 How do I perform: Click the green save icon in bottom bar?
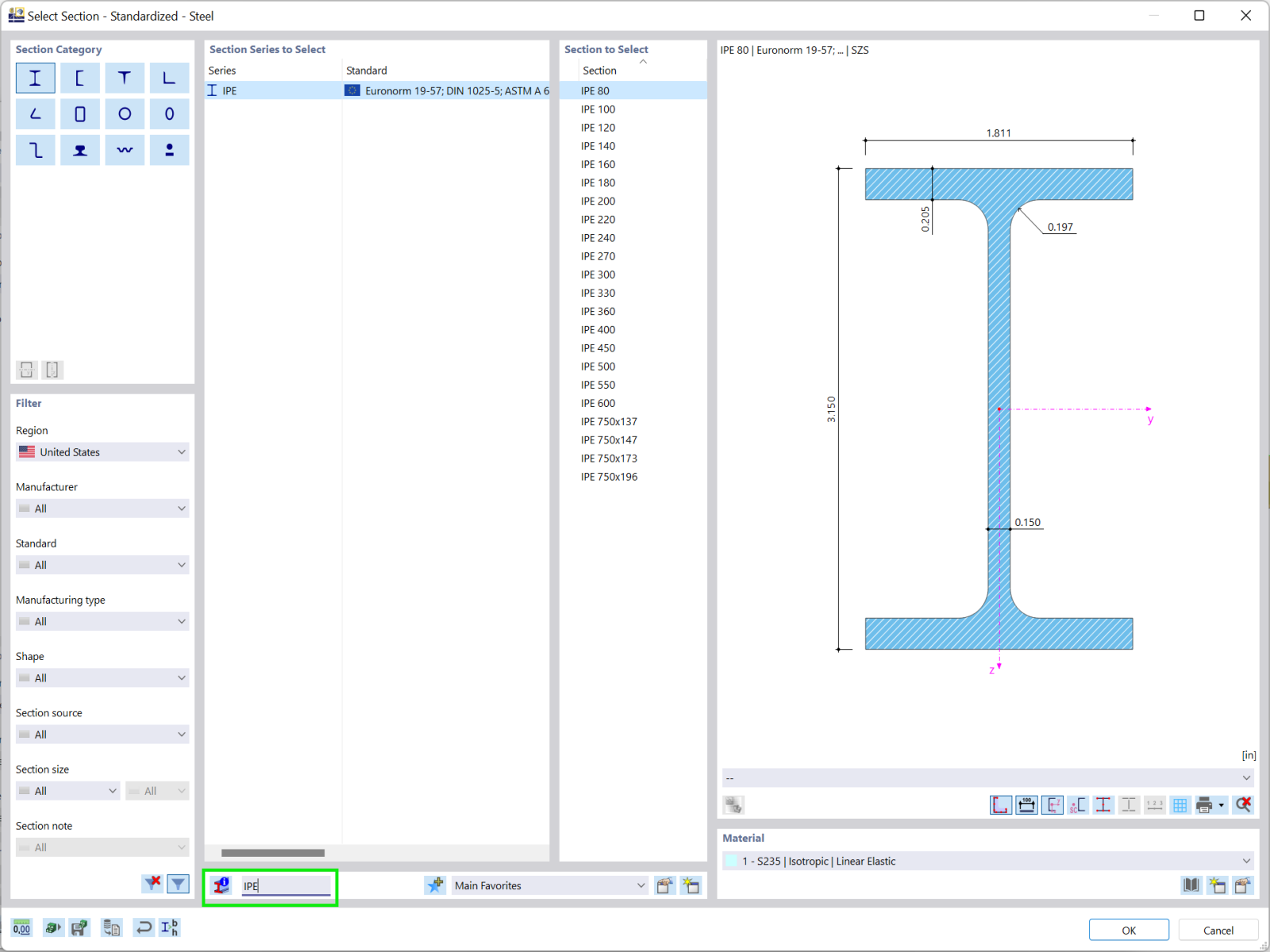pyautogui.click(x=79, y=927)
